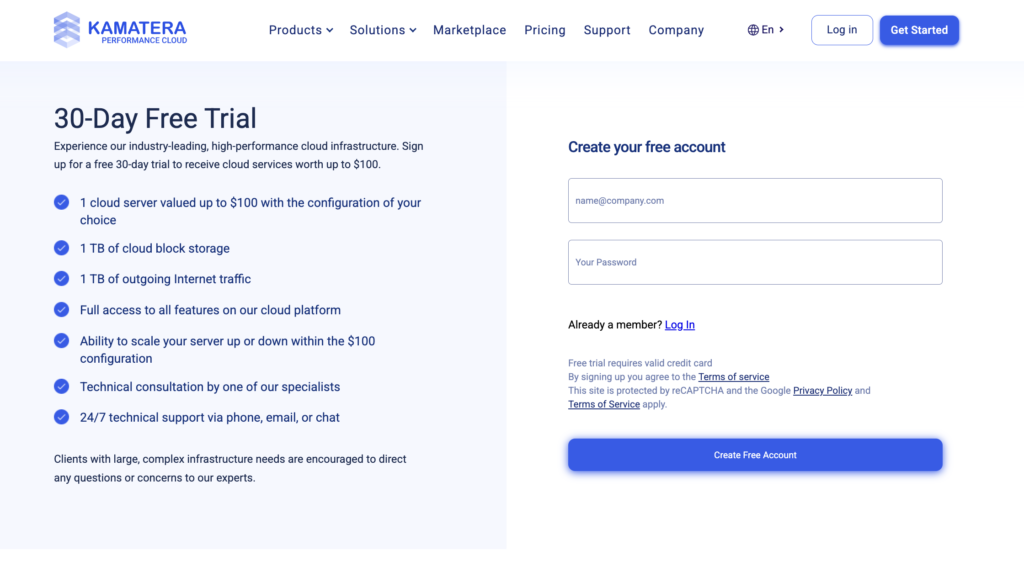
Task: Click checkmark icon beside cloud block storage
Action: coord(61,248)
